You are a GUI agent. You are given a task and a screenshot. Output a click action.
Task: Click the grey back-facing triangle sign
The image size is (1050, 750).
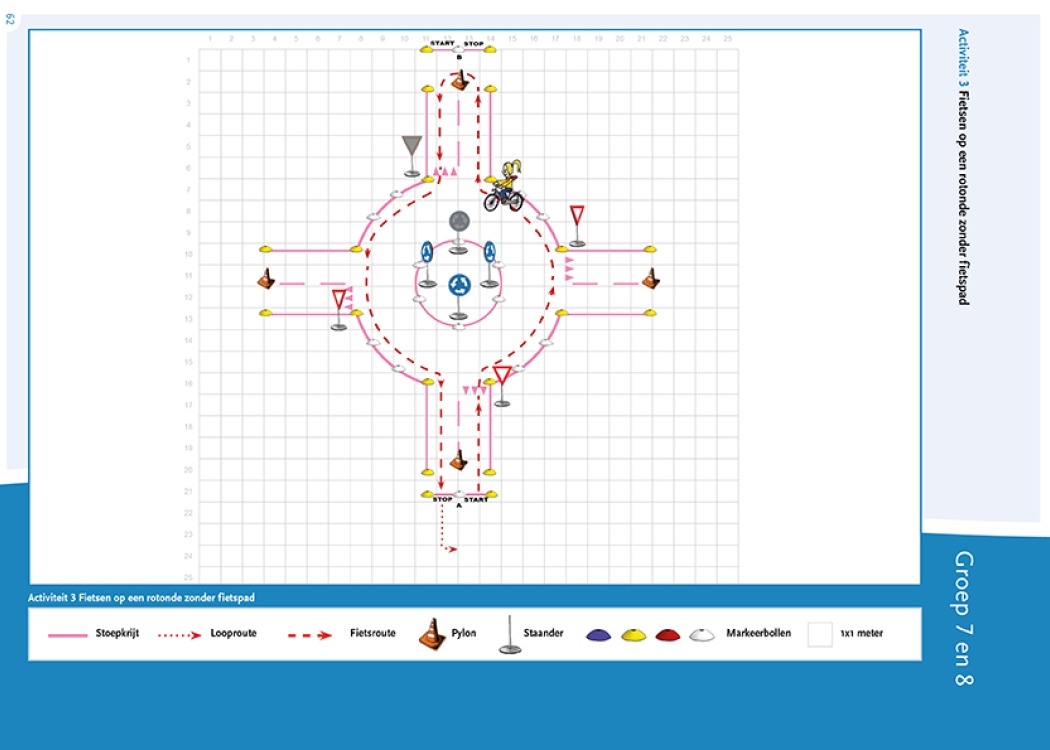(412, 156)
